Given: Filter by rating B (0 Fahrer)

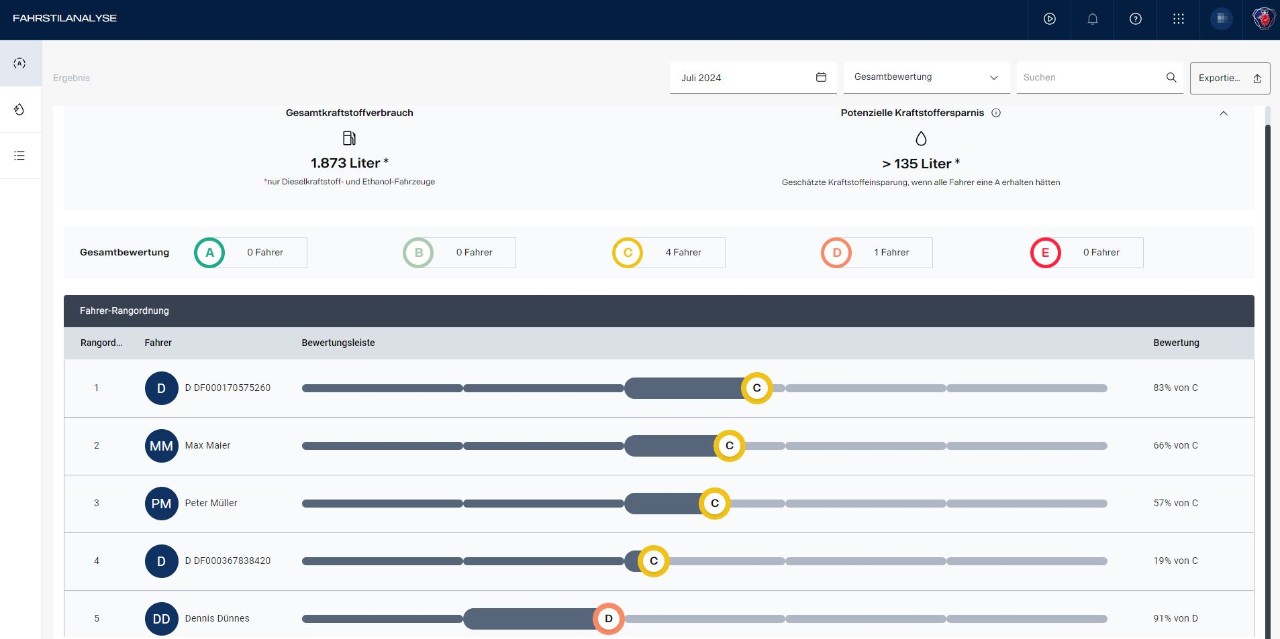Looking at the screenshot, I should [459, 253].
